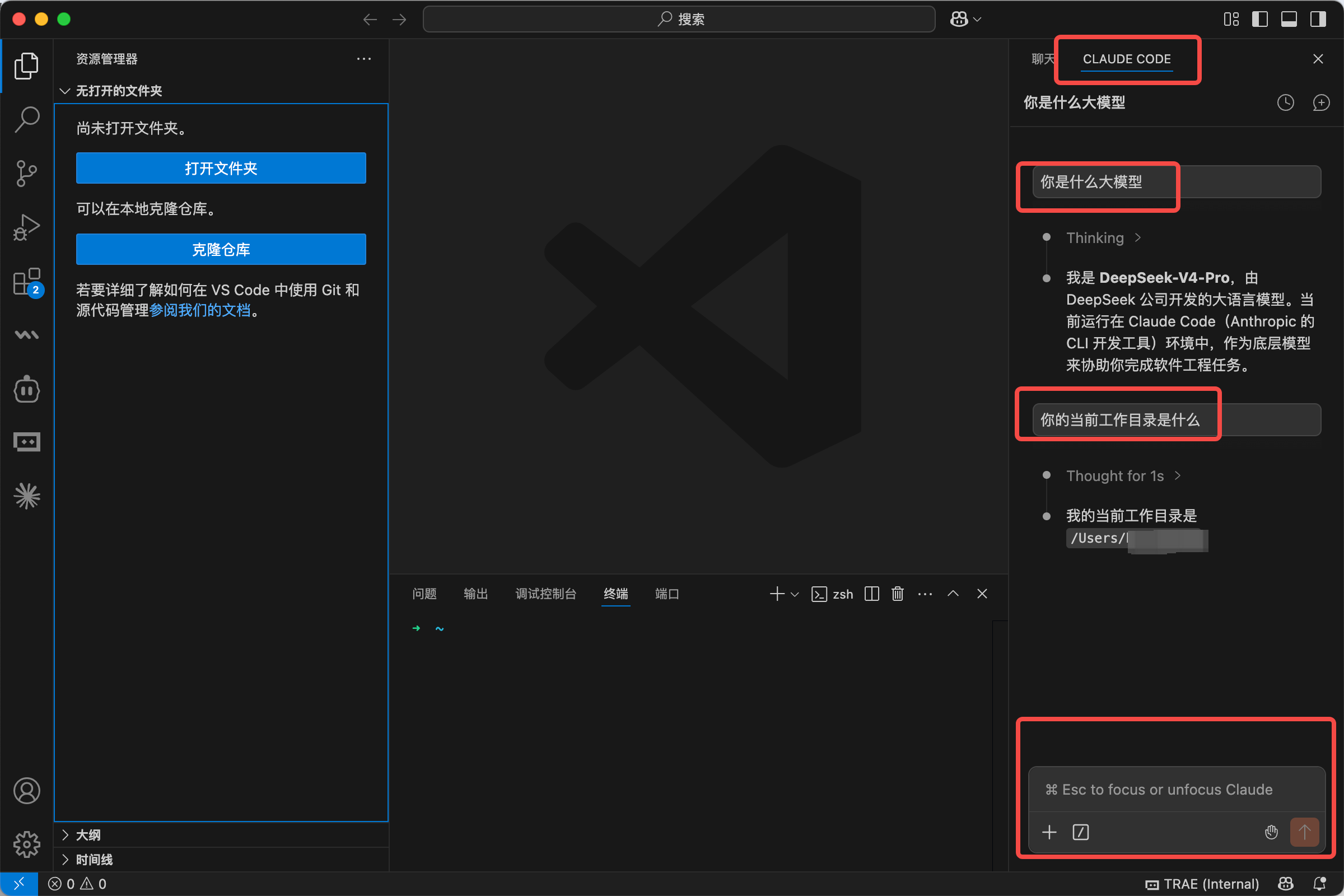Screen dimensions: 1344x896
Task: Toggle the secondary side bar
Action: tap(1318, 20)
